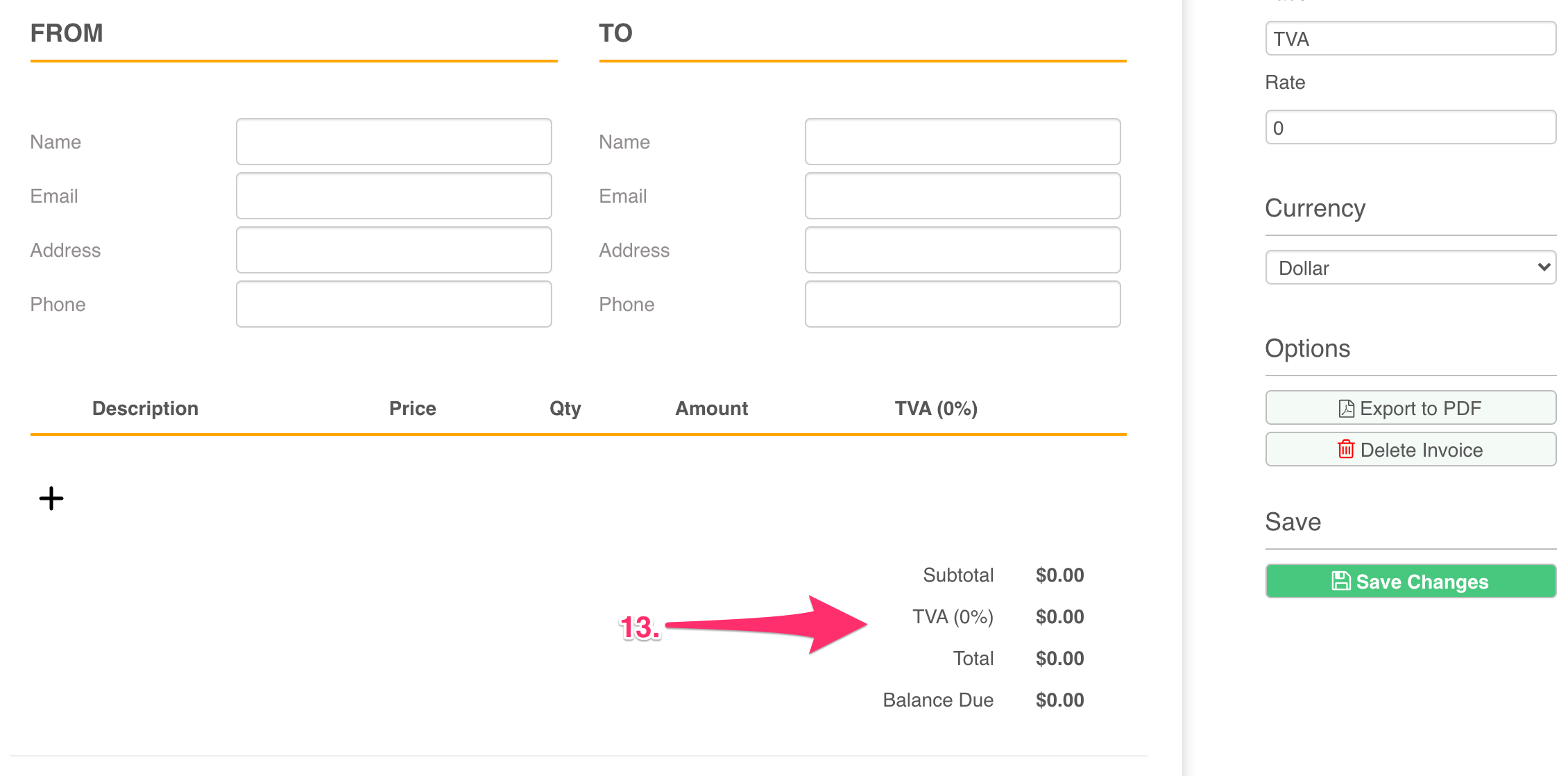Click the FROM Email input field
The image size is (1568, 776).
point(393,196)
